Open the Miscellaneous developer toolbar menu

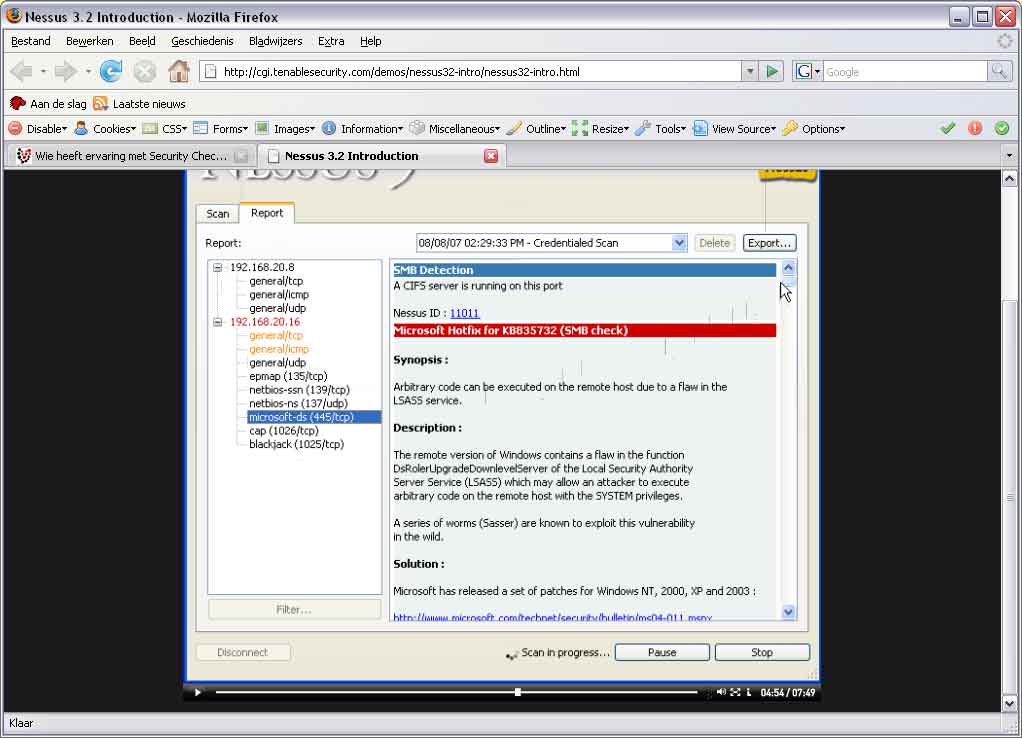point(455,128)
